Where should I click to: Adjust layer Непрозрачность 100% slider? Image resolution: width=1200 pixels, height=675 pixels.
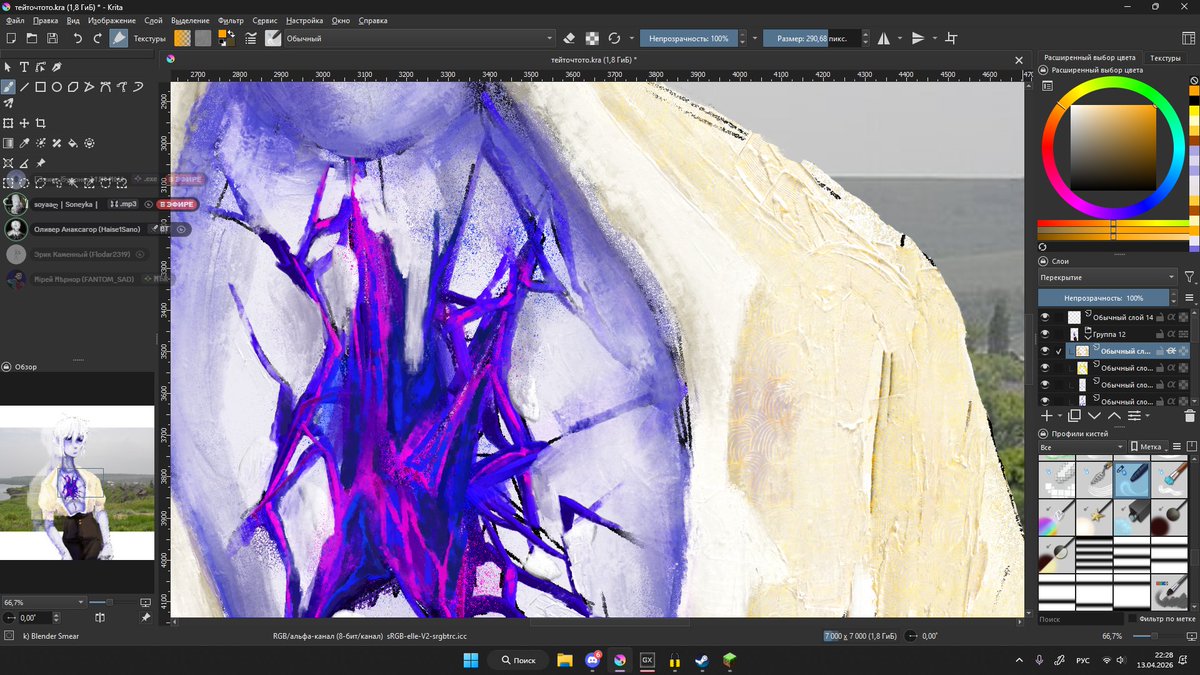point(1104,298)
